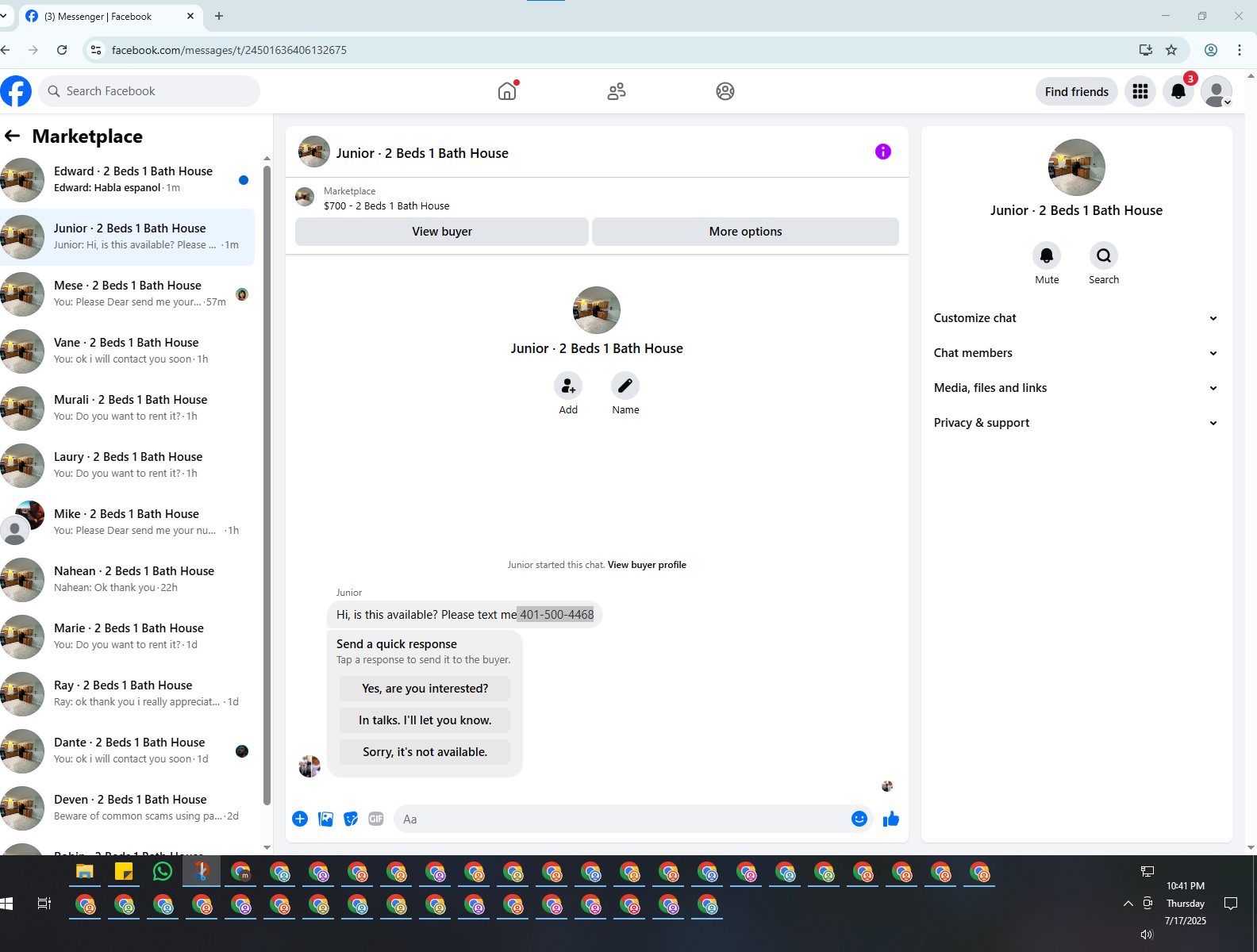The width and height of the screenshot is (1257, 952).
Task: Open the account profile avatar menu
Action: point(1217,91)
